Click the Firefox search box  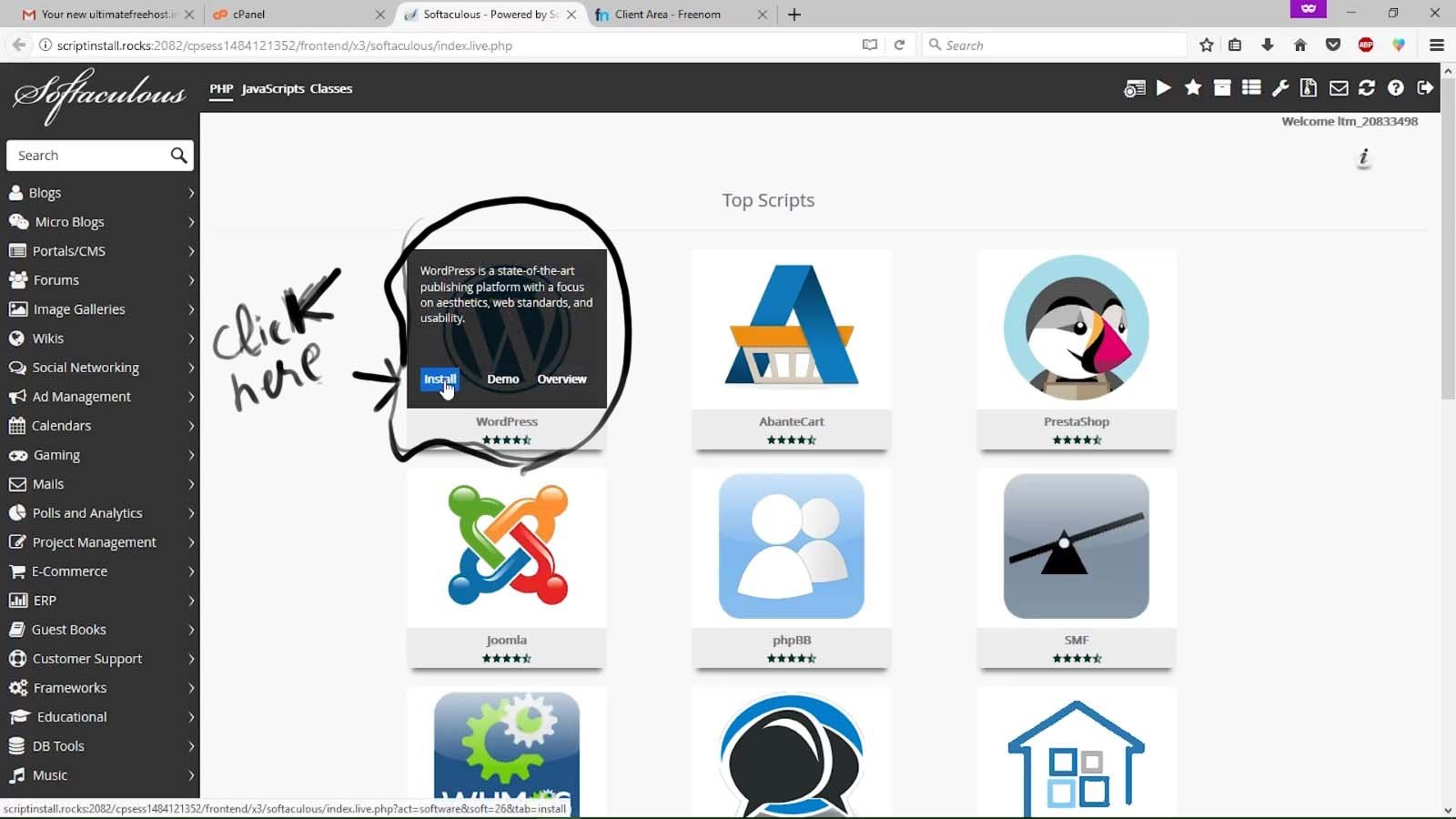(1056, 45)
